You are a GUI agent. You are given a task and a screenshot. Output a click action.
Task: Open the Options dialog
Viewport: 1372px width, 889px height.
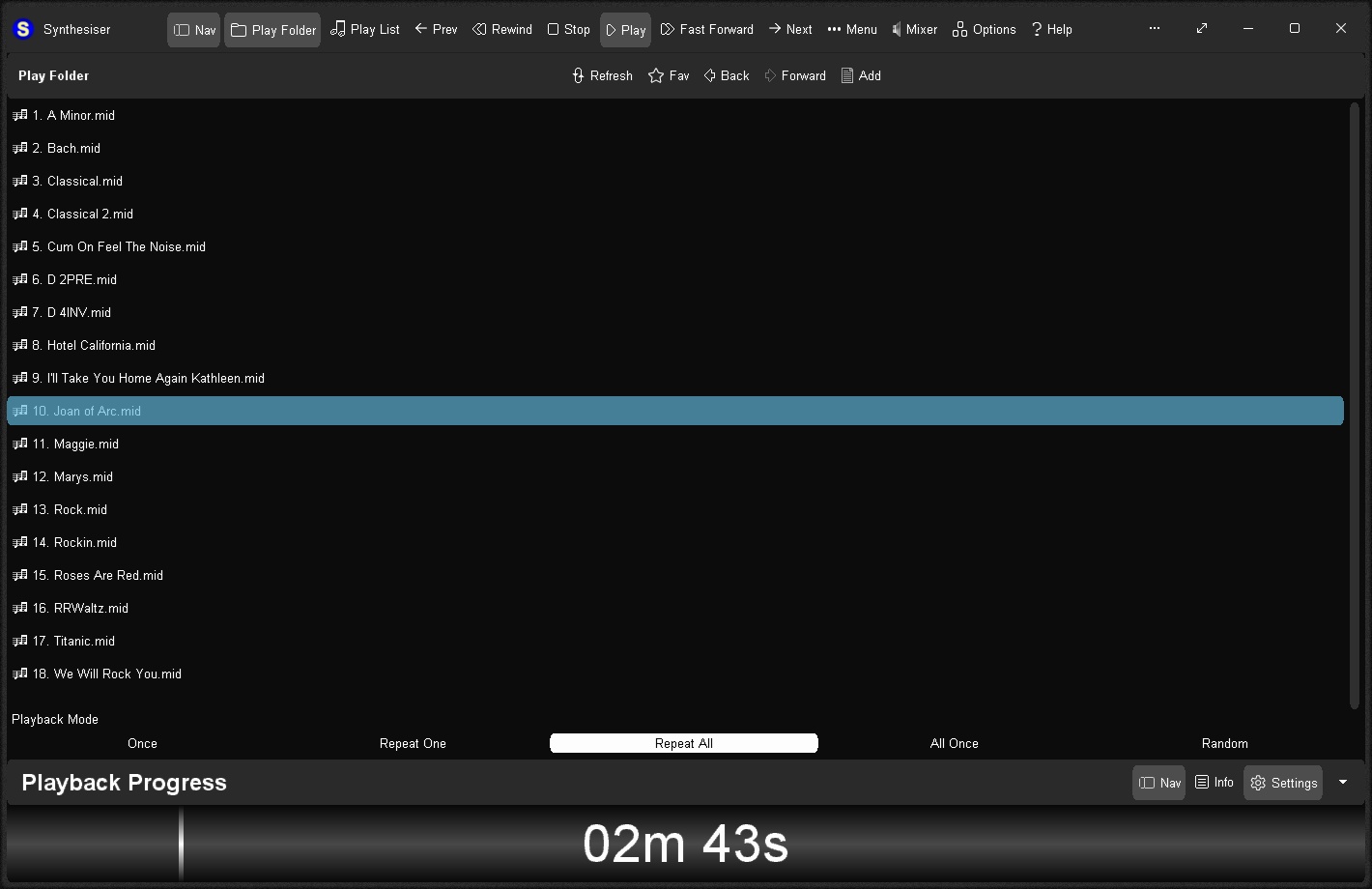click(x=984, y=30)
